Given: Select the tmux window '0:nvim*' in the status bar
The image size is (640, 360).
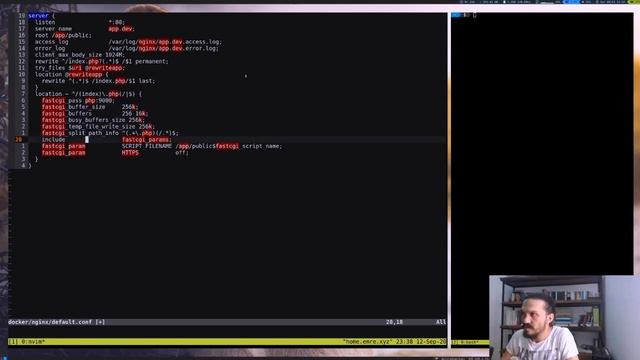Looking at the screenshot, I should point(33,342).
